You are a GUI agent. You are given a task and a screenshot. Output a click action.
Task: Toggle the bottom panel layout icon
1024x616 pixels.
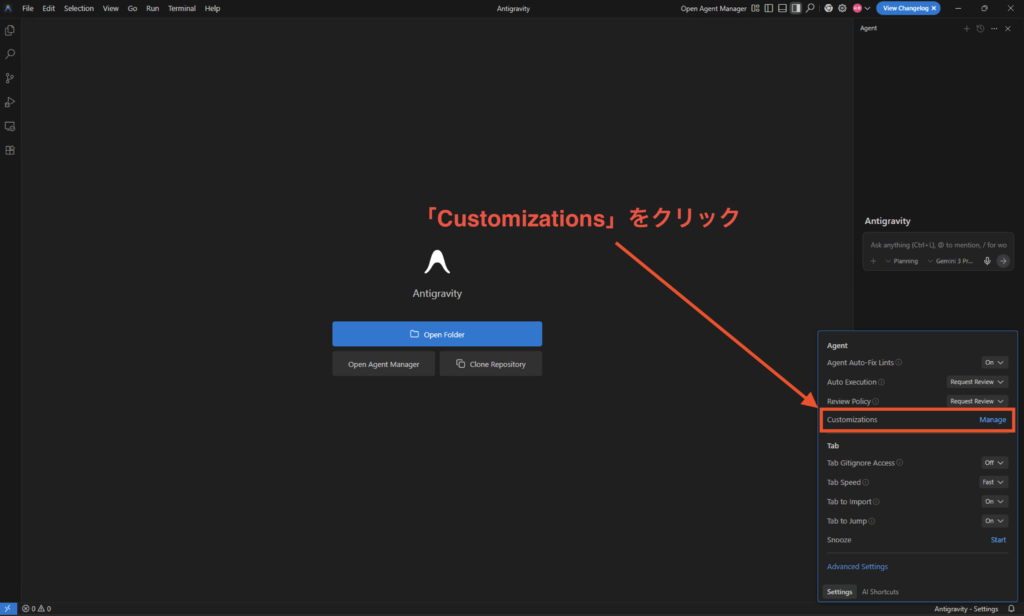[782, 8]
